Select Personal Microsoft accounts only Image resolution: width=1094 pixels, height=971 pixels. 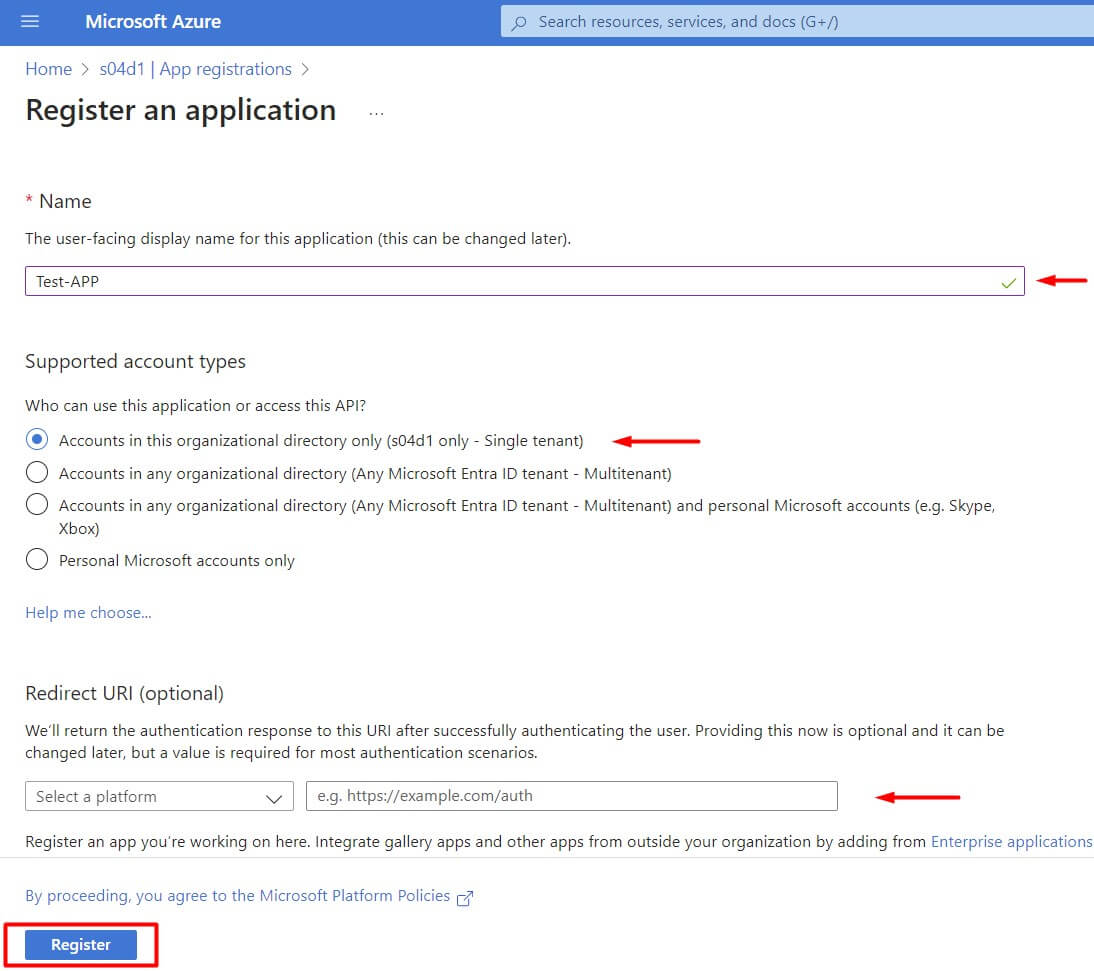click(37, 560)
